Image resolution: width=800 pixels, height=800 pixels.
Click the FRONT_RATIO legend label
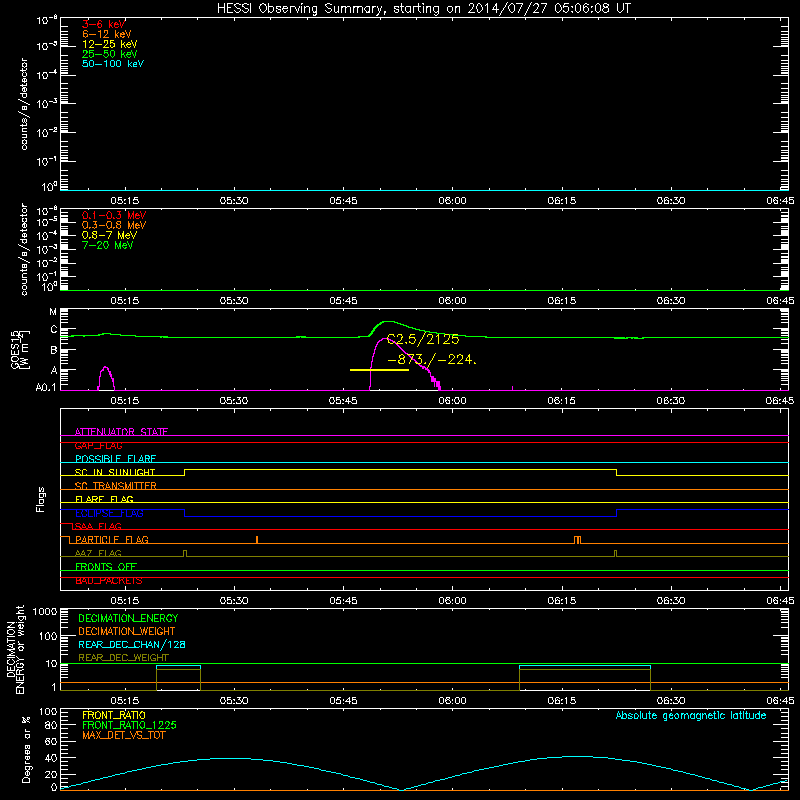(x=114, y=715)
